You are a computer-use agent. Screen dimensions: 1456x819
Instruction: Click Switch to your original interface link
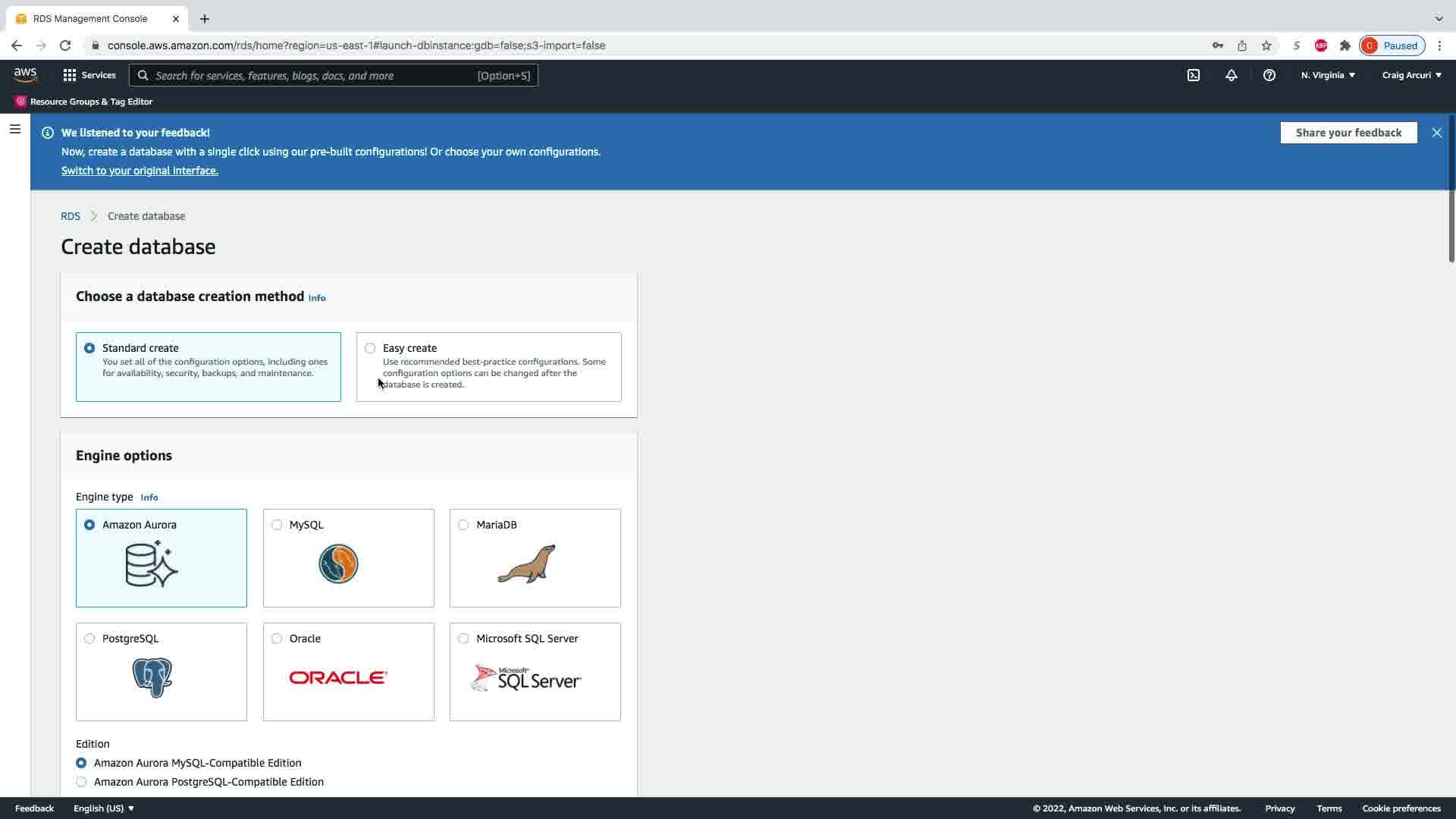(140, 171)
